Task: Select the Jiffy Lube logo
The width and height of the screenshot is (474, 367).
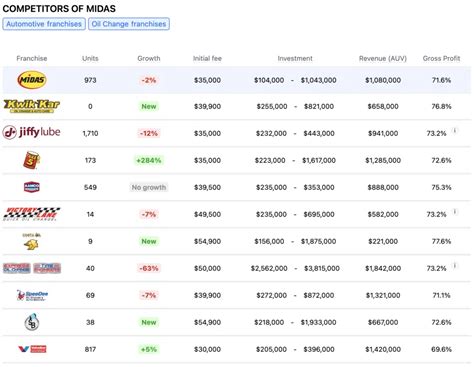Action: pyautogui.click(x=32, y=132)
